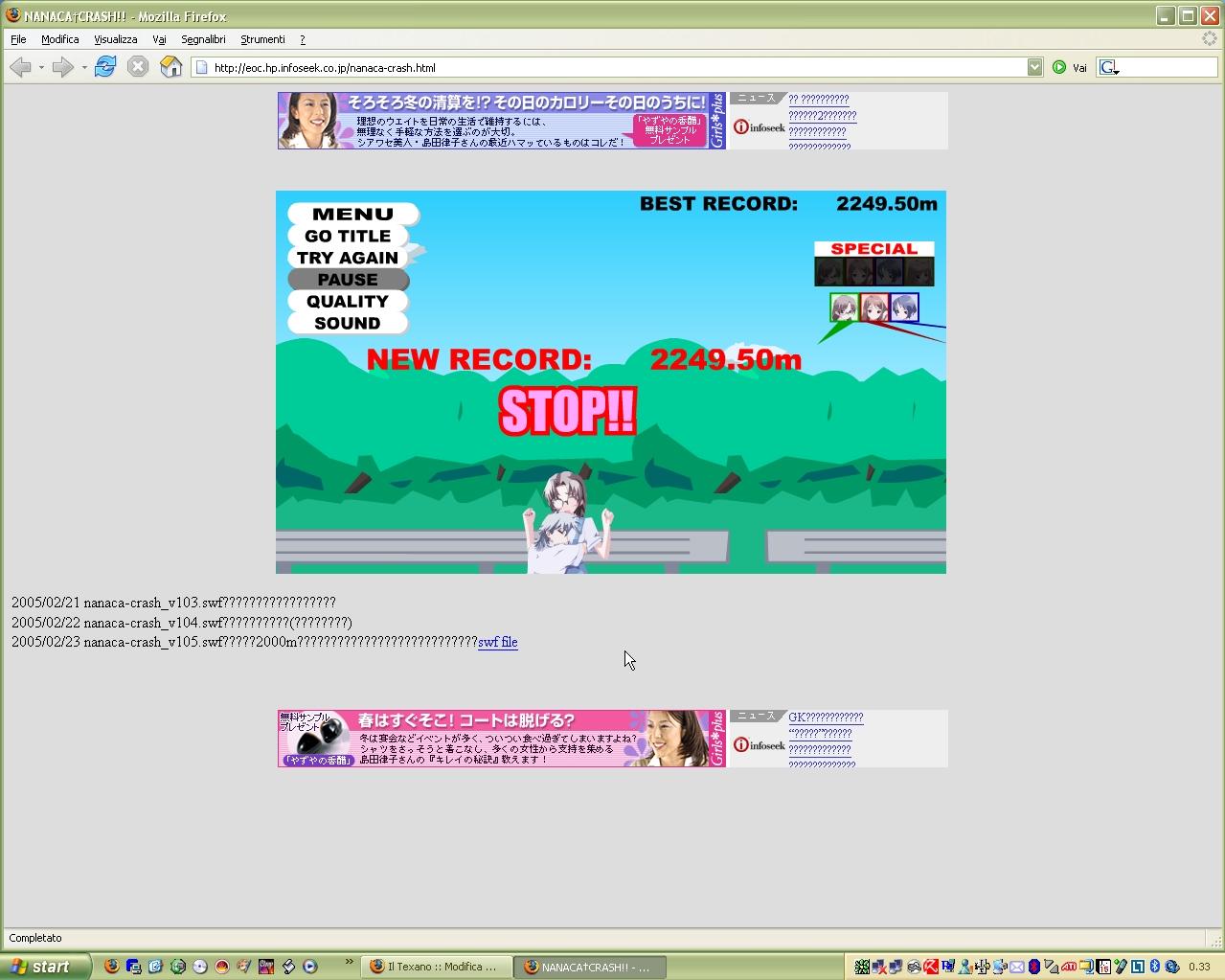Open the Segnalibri menu
This screenshot has height=980, width=1225.
(203, 39)
